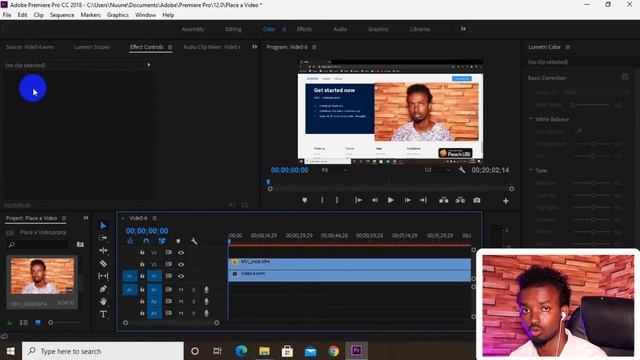
Task: Open Program monitor settings wrench
Action: pyautogui.click(x=462, y=170)
